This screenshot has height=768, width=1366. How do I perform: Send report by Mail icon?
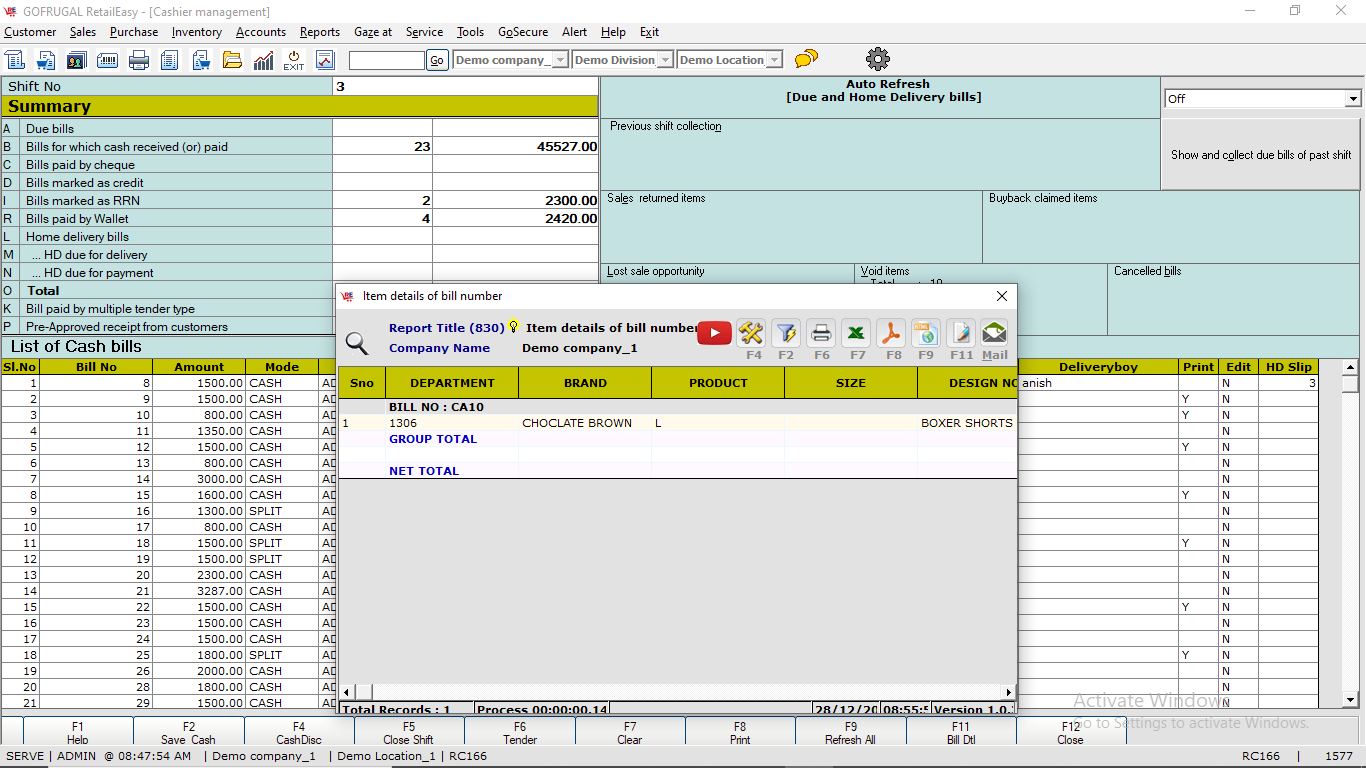click(x=994, y=333)
